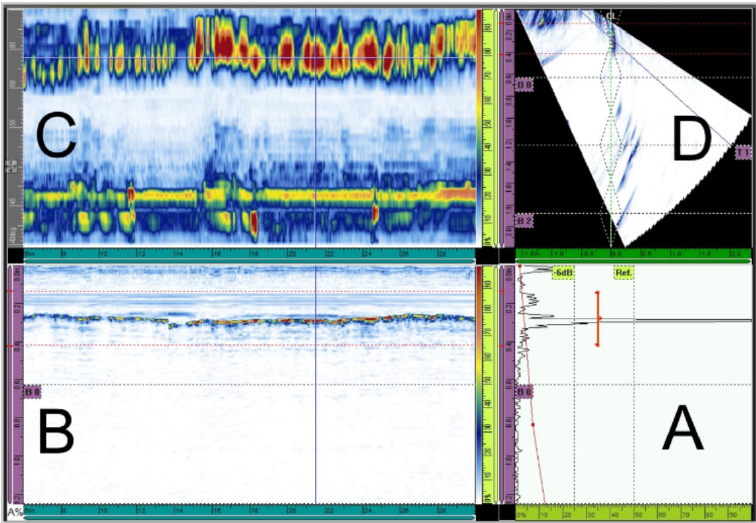Screen dimensions: 756x523
Task: Select the B 0 label in the sectorial scan
Action: click(526, 86)
